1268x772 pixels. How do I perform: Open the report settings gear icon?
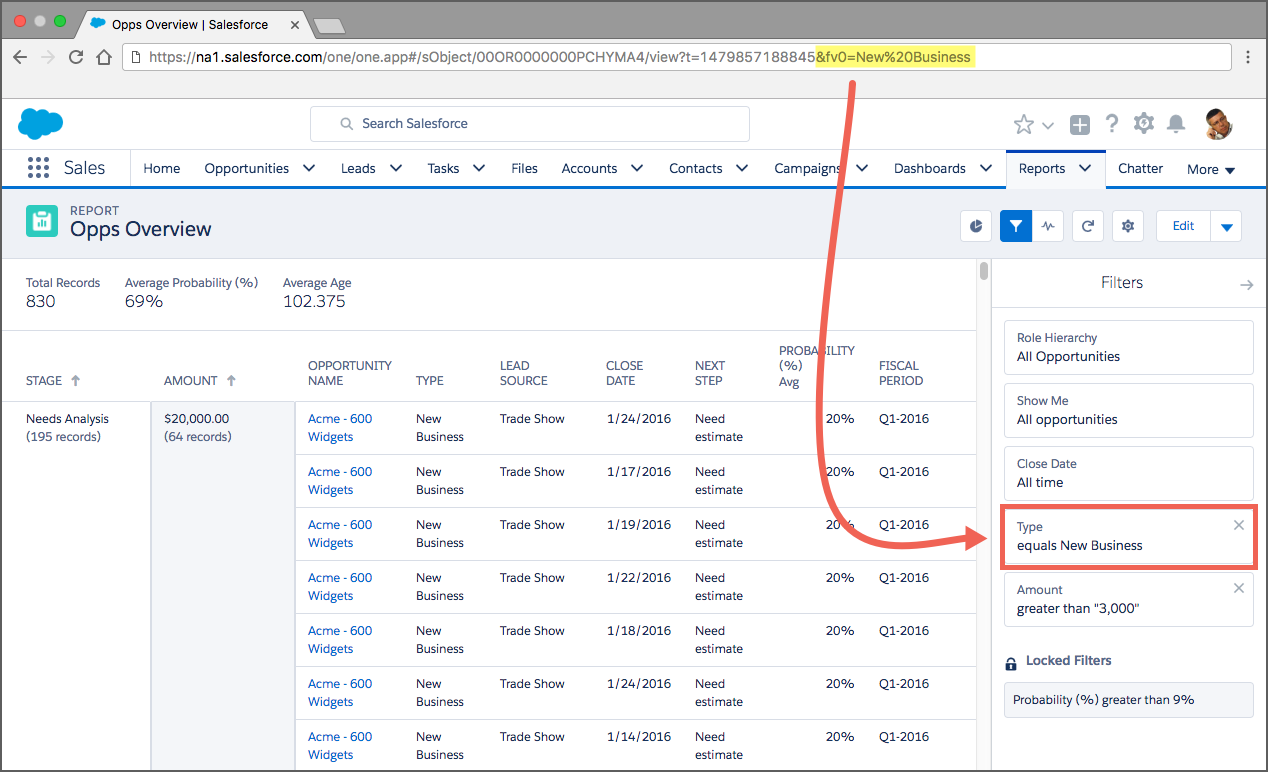tap(1128, 226)
